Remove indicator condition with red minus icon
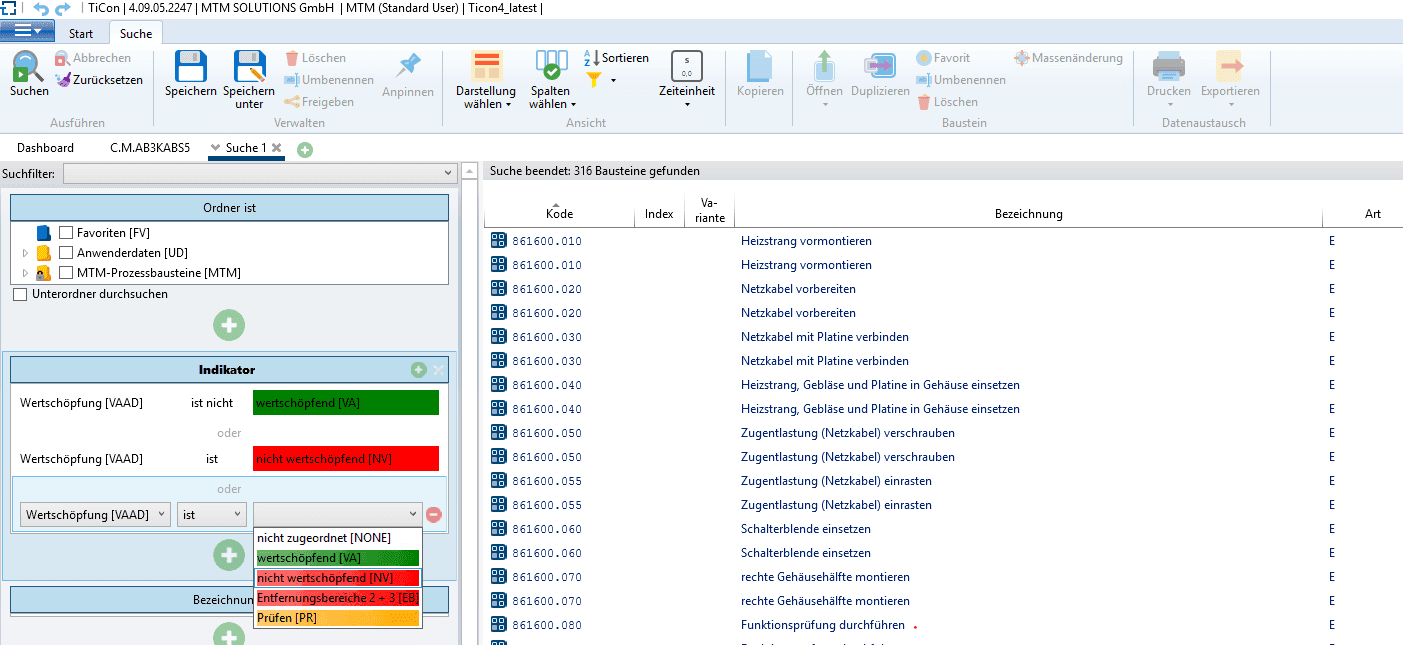 (x=433, y=515)
